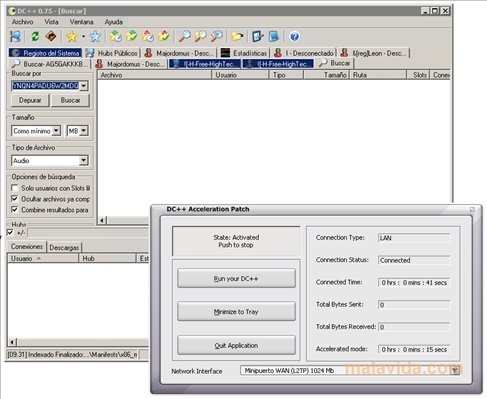The image size is (487, 399).
Task: Open Finished Uploads toolbar icon
Action: coord(164,36)
